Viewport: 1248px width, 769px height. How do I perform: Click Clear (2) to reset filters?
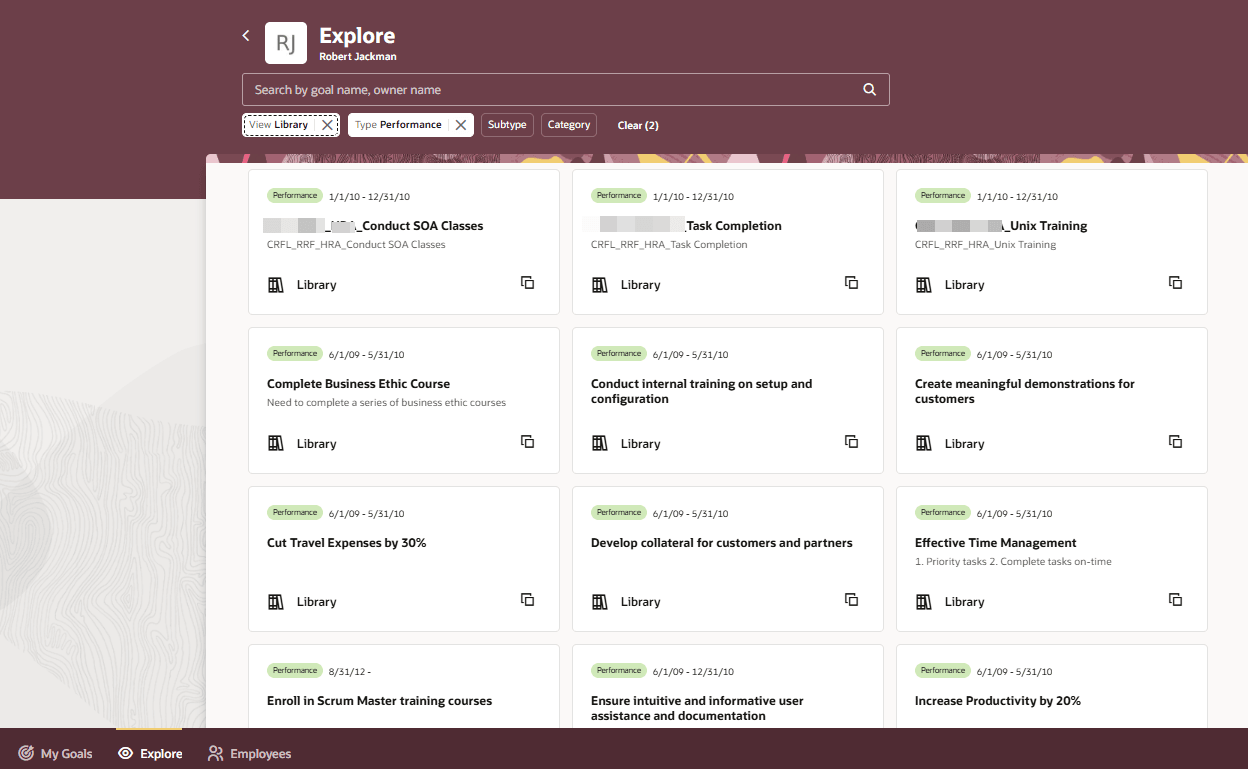pos(637,125)
